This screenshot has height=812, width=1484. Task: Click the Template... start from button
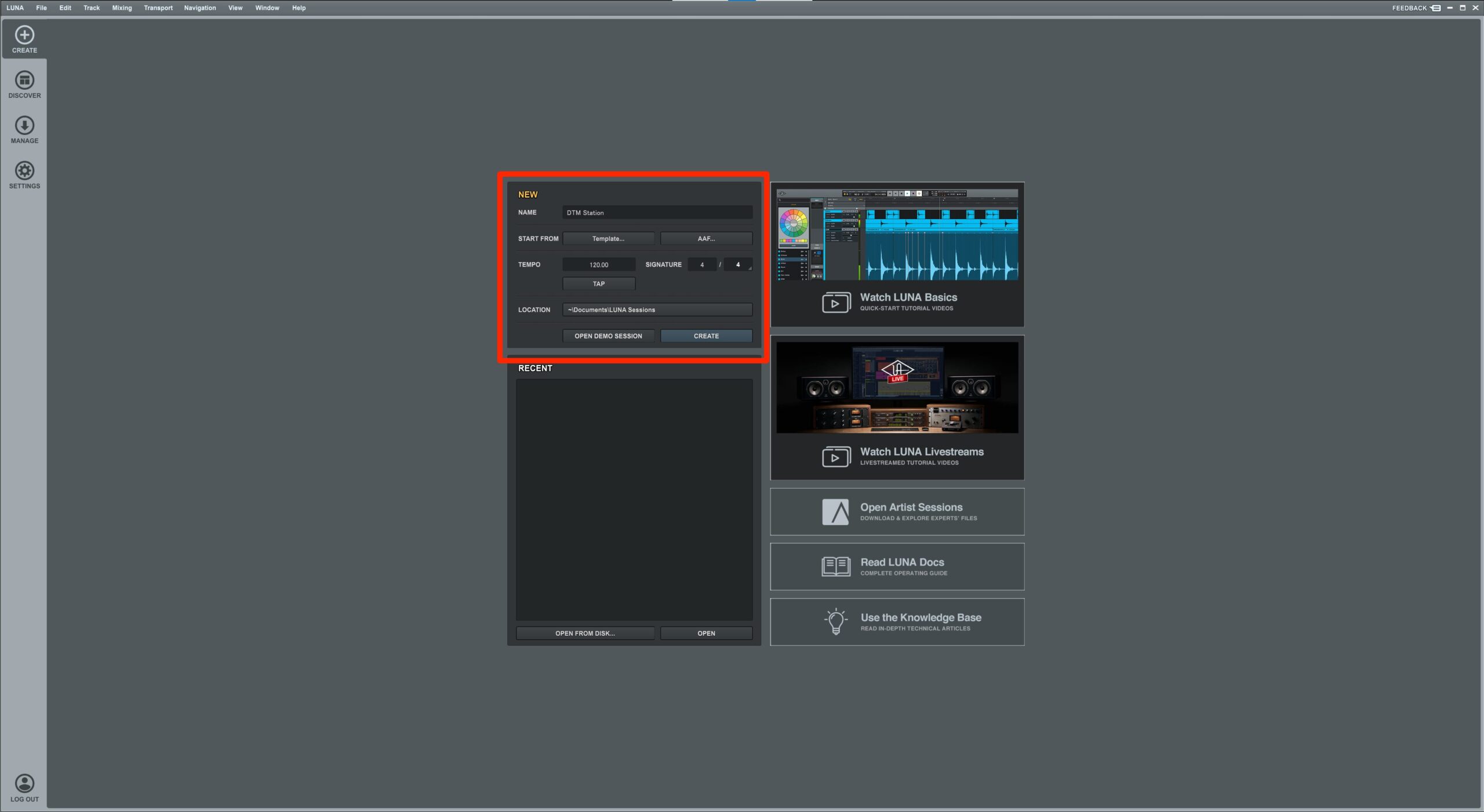[x=608, y=239]
